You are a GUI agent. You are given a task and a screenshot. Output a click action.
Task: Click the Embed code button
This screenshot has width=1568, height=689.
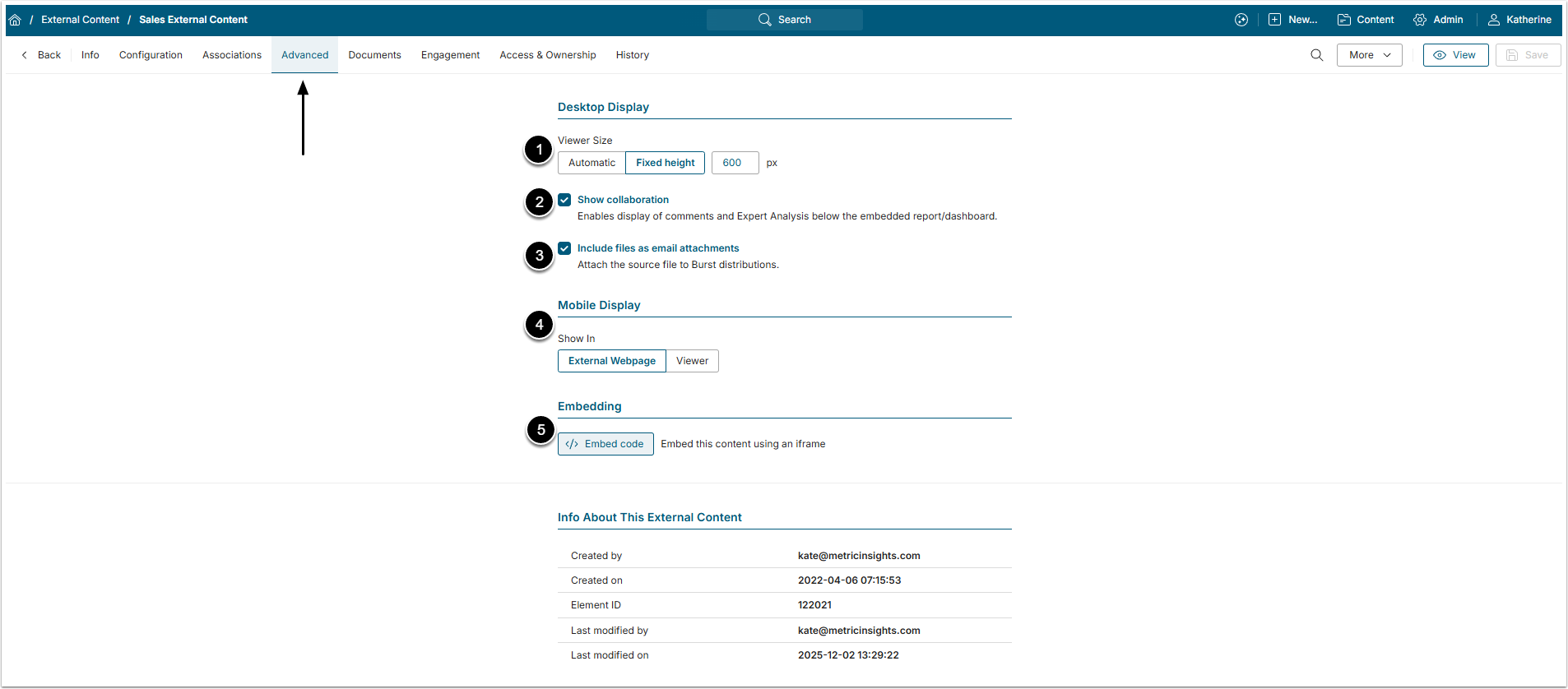coord(605,444)
